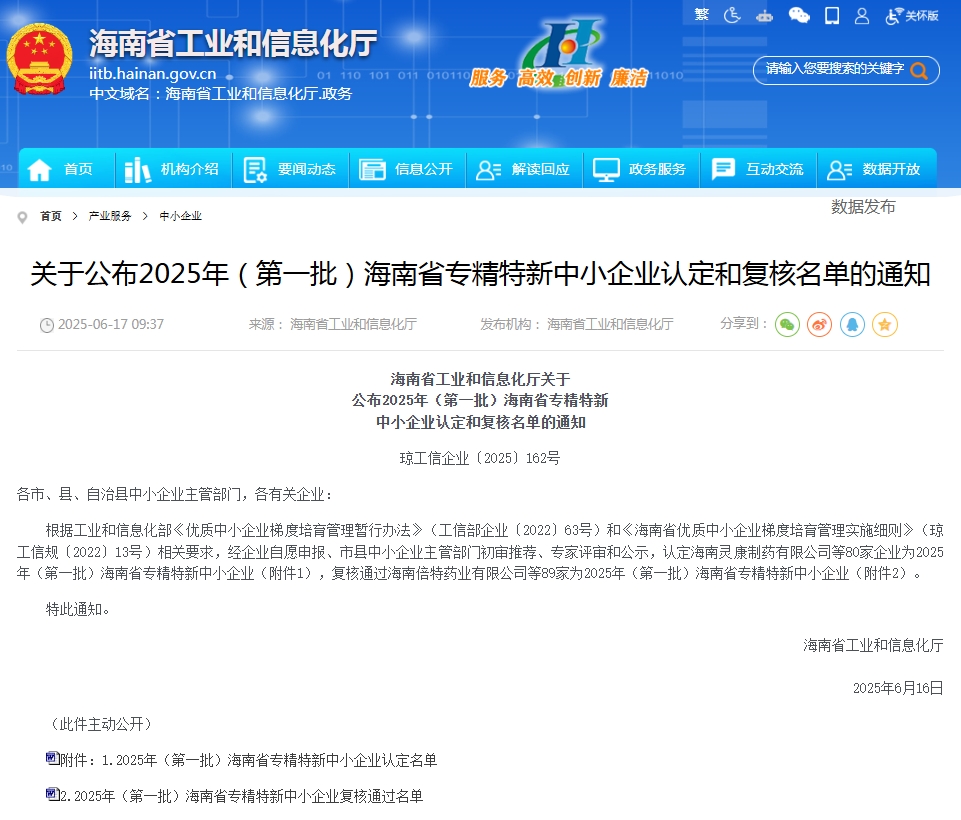Image resolution: width=961 pixels, height=820 pixels.
Task: Switch to Traditional Chinese with 繁 toggle
Action: 701,15
